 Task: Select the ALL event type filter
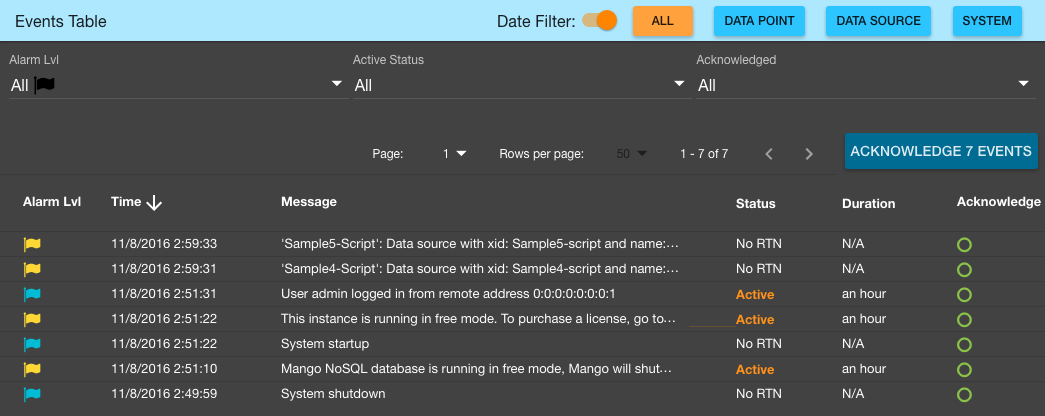pyautogui.click(x=662, y=21)
